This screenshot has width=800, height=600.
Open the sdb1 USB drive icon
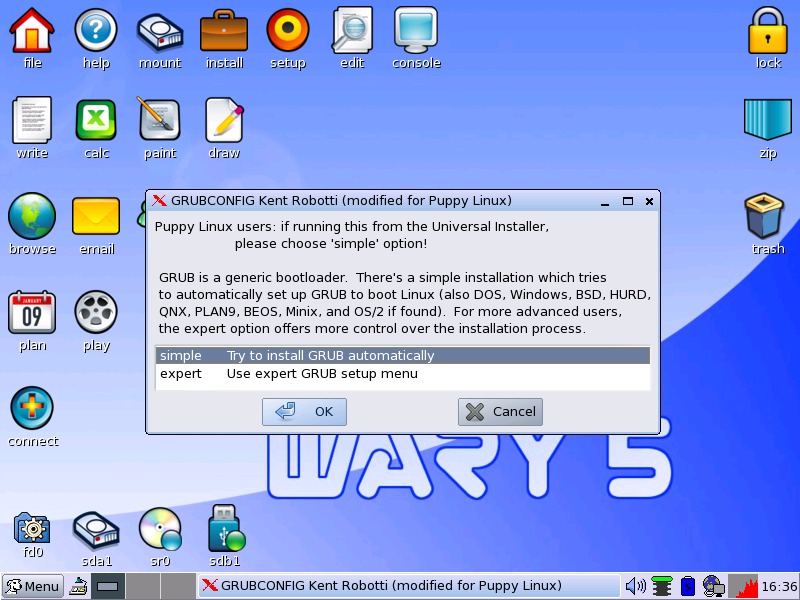point(227,529)
